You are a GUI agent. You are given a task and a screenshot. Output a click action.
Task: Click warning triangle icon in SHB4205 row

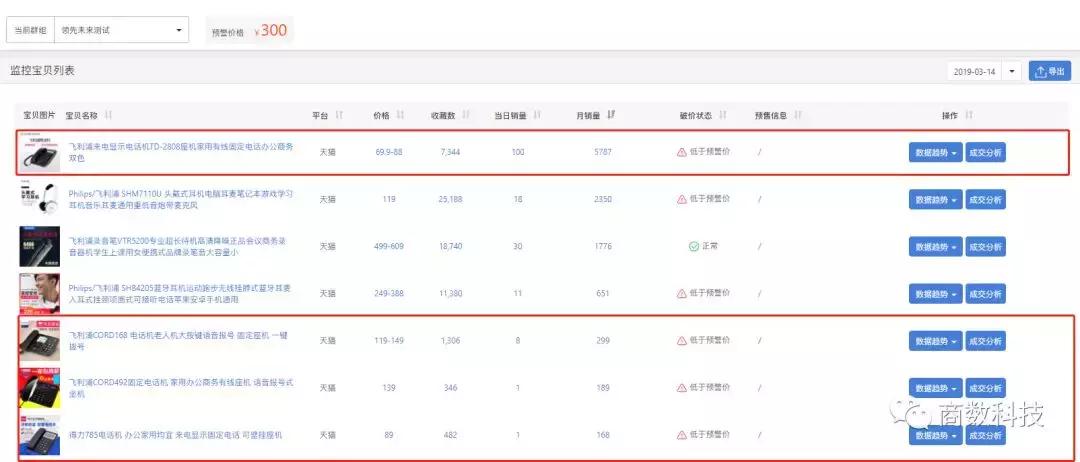click(x=682, y=293)
